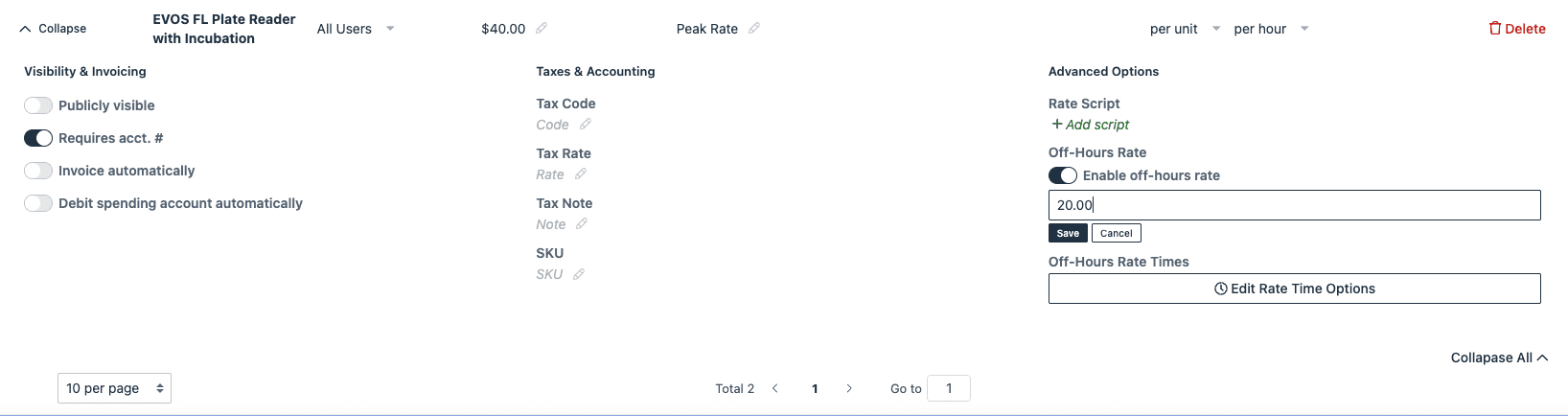The width and height of the screenshot is (1568, 416).
Task: Click the Tax Note edit pencil
Action: [x=582, y=224]
